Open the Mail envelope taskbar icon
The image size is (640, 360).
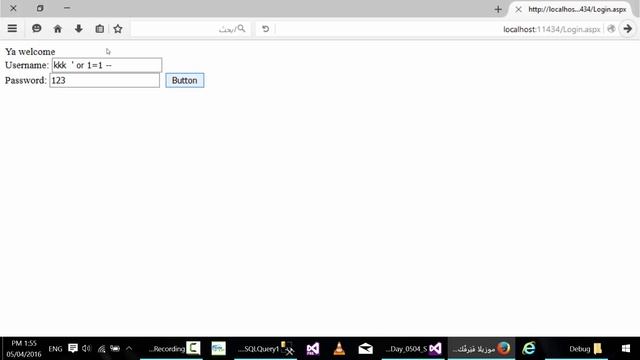click(365, 349)
